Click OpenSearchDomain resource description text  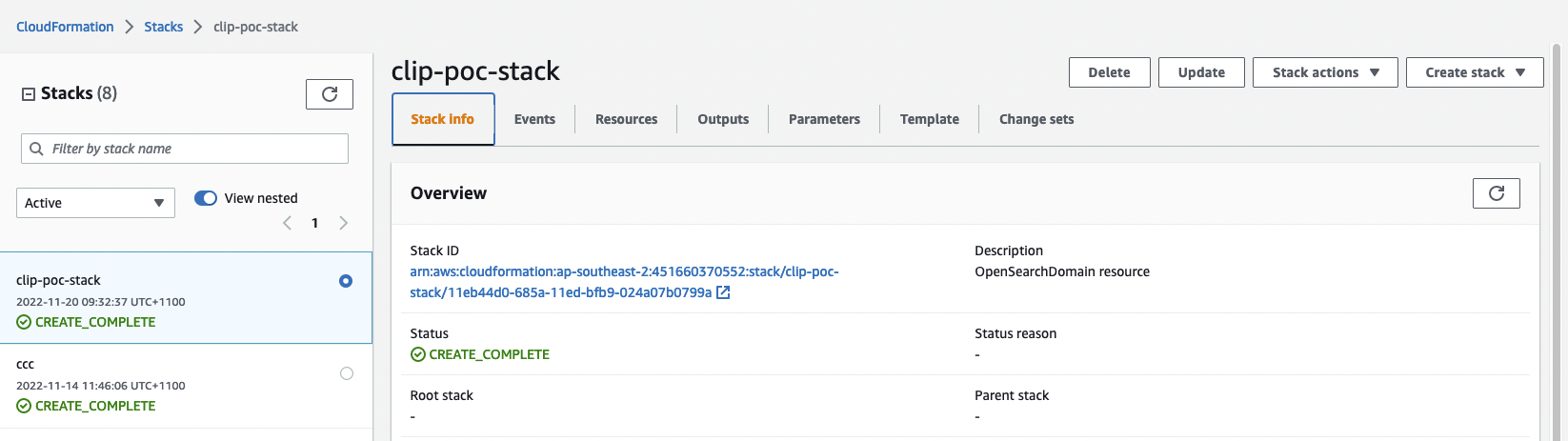1062,271
